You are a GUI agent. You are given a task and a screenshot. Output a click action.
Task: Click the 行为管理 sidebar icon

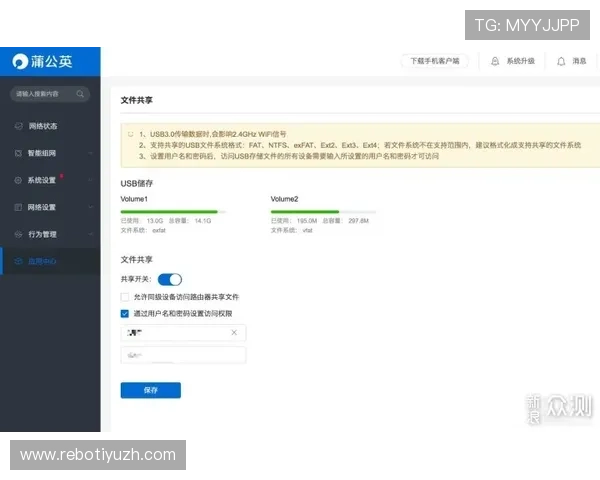(18, 234)
